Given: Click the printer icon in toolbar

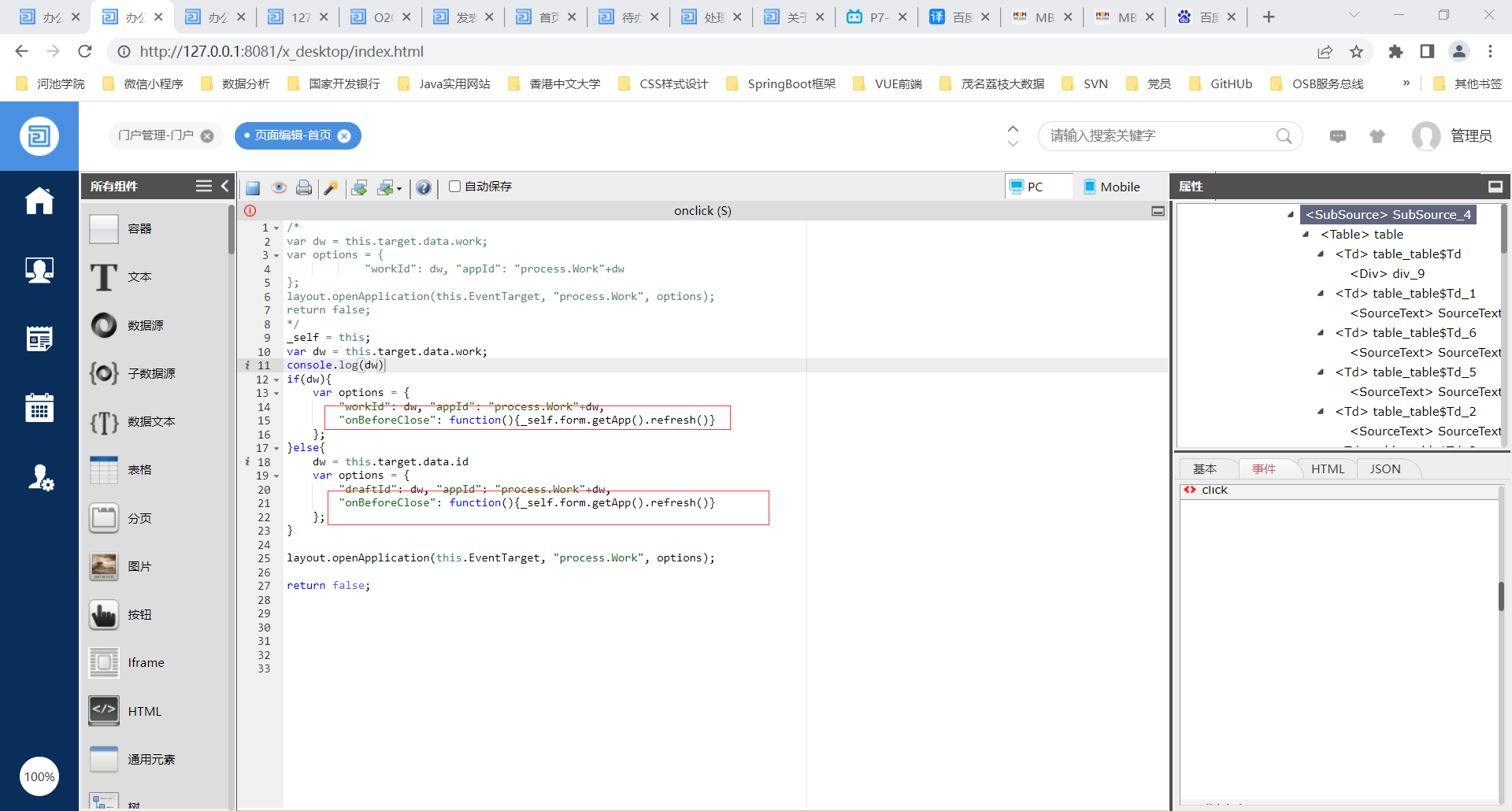Looking at the screenshot, I should pyautogui.click(x=304, y=187).
